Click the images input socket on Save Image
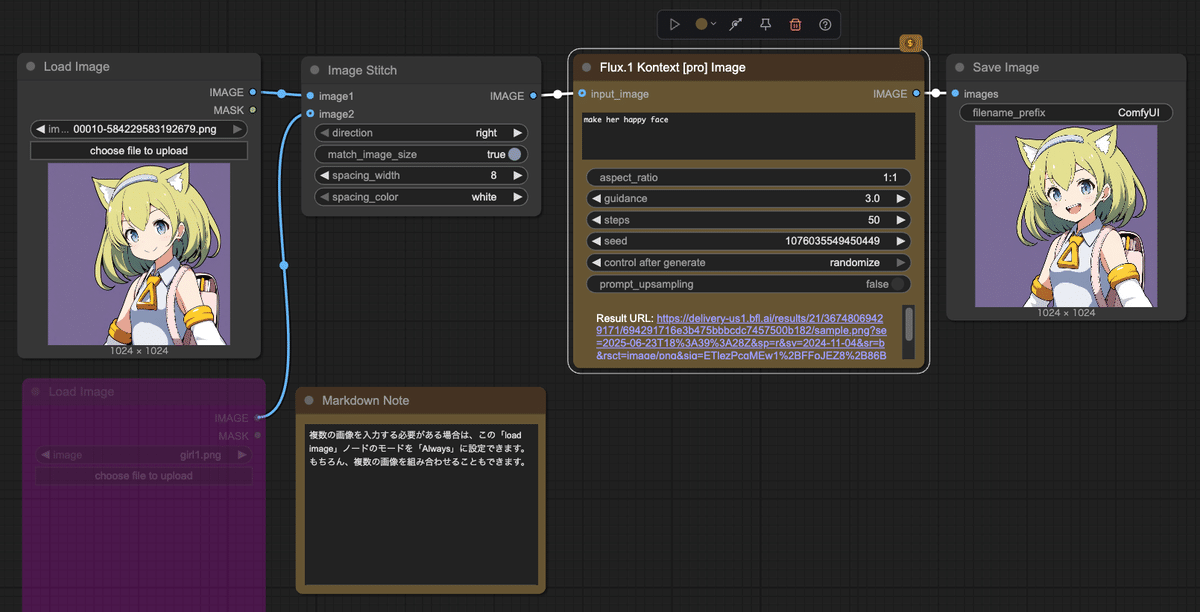Viewport: 1200px width, 612px height. click(x=955, y=94)
